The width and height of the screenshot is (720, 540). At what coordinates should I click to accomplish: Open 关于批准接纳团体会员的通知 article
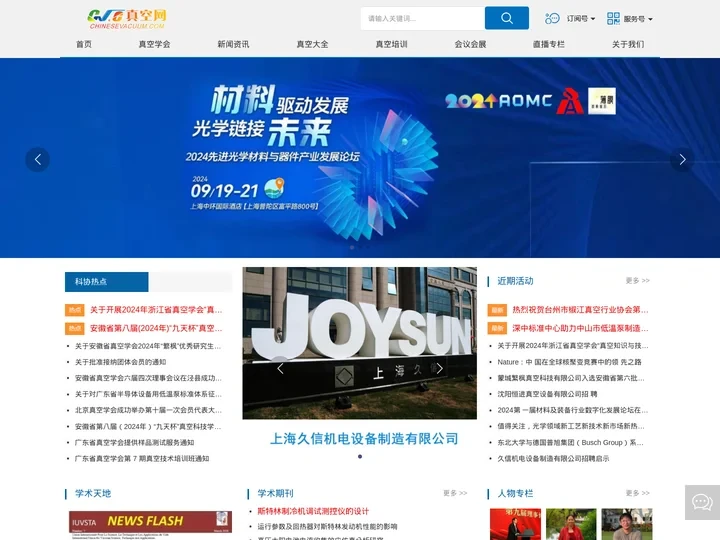[x=120, y=362]
